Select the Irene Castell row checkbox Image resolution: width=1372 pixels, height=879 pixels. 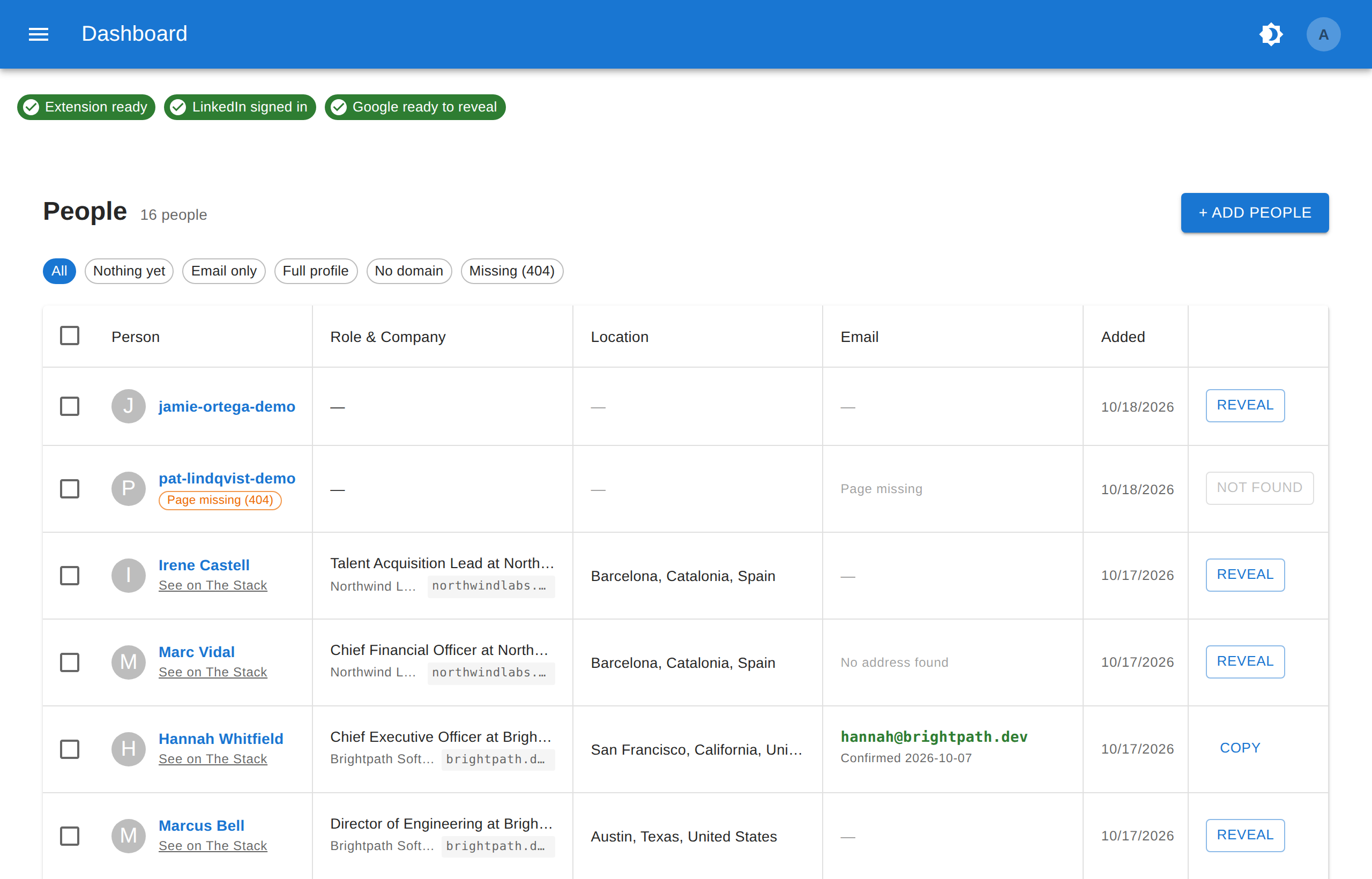pos(70,575)
